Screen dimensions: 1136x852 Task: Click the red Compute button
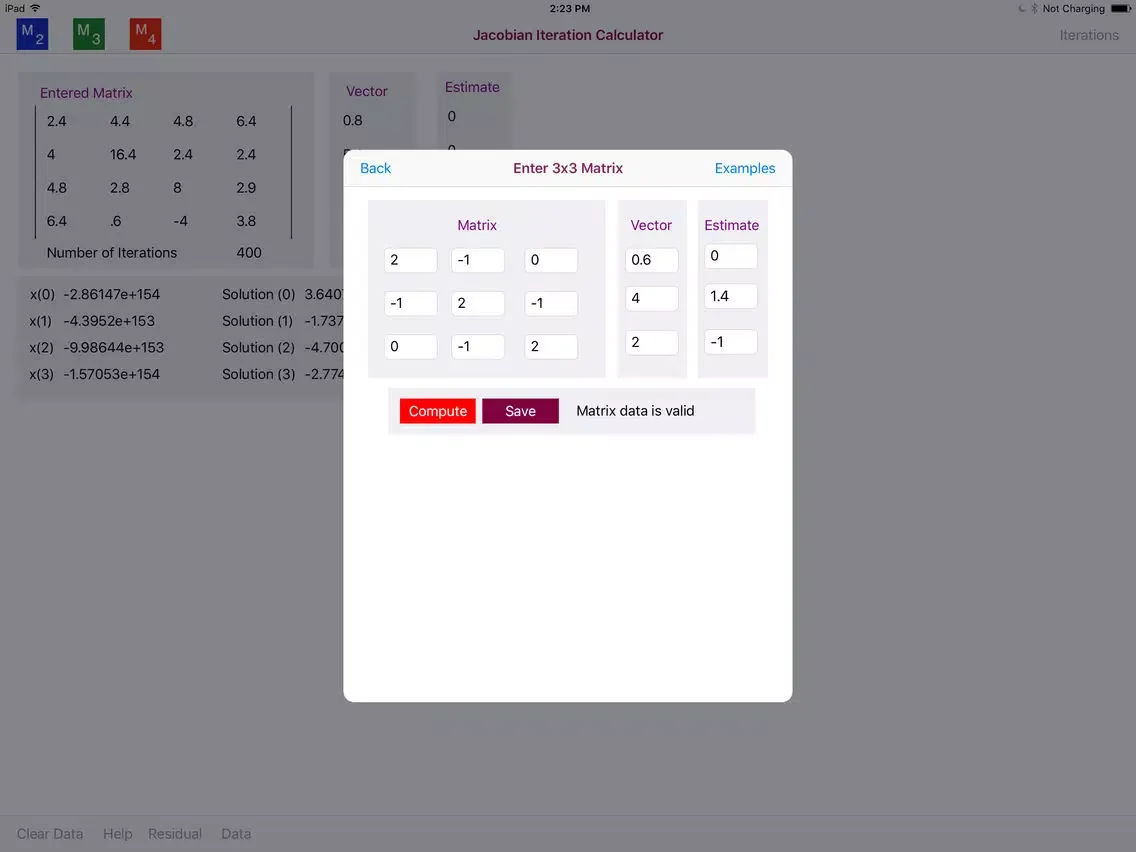click(438, 411)
